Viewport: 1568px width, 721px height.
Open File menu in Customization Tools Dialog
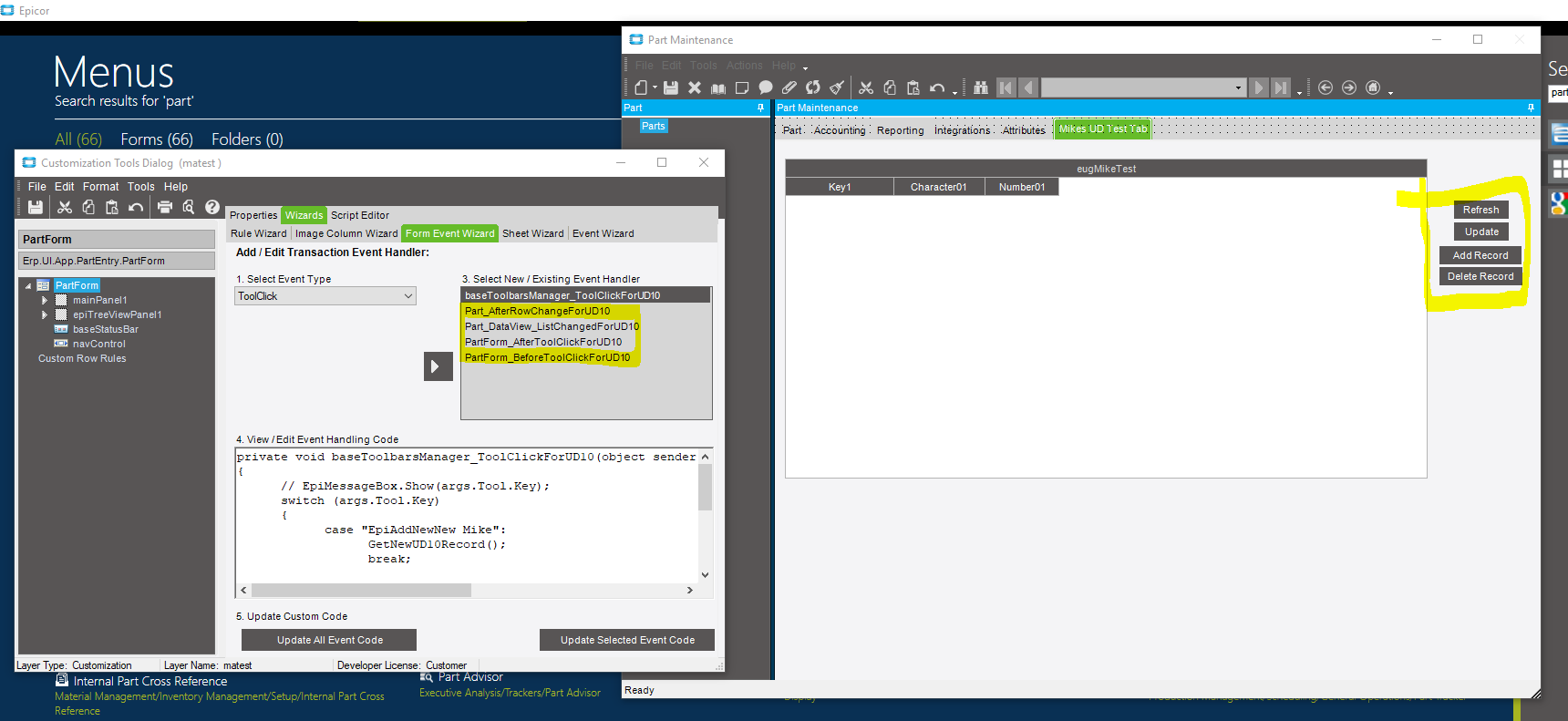37,187
